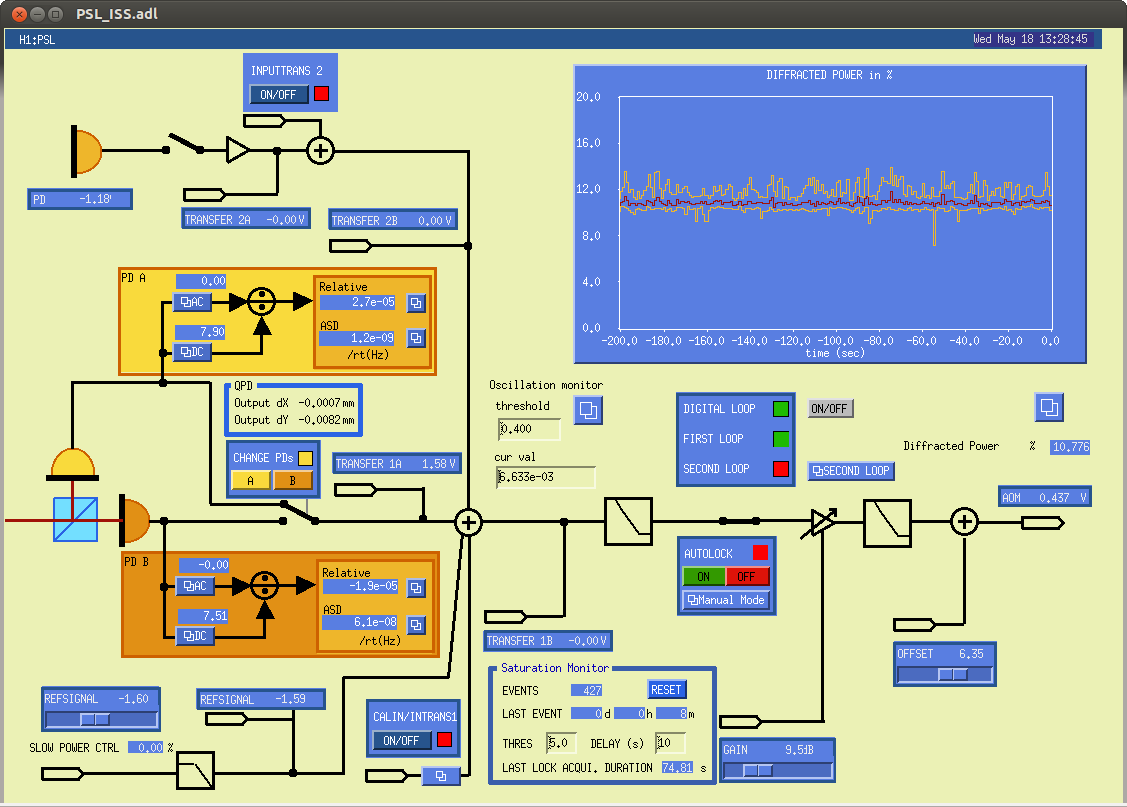
Task: Click the right REFSIGNAL -1.59 readout
Action: pyautogui.click(x=261, y=699)
